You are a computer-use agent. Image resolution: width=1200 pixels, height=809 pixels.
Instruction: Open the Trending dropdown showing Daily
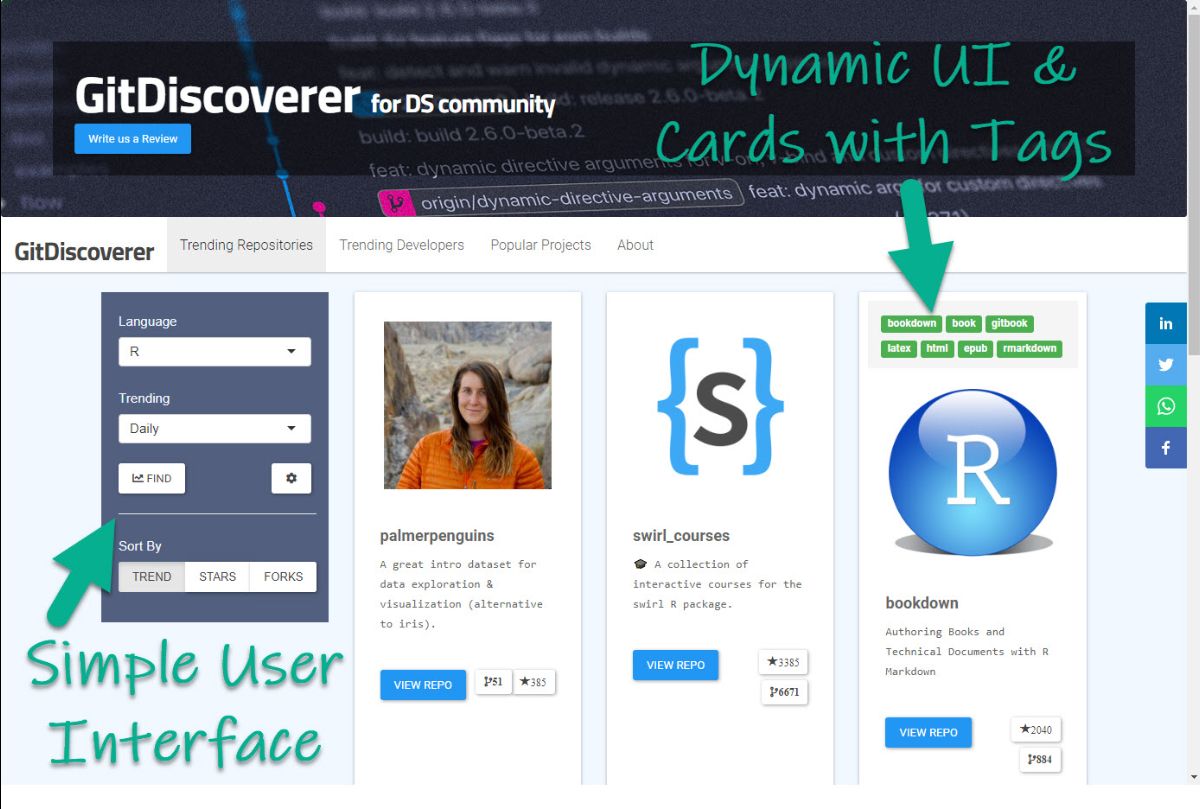pos(214,428)
